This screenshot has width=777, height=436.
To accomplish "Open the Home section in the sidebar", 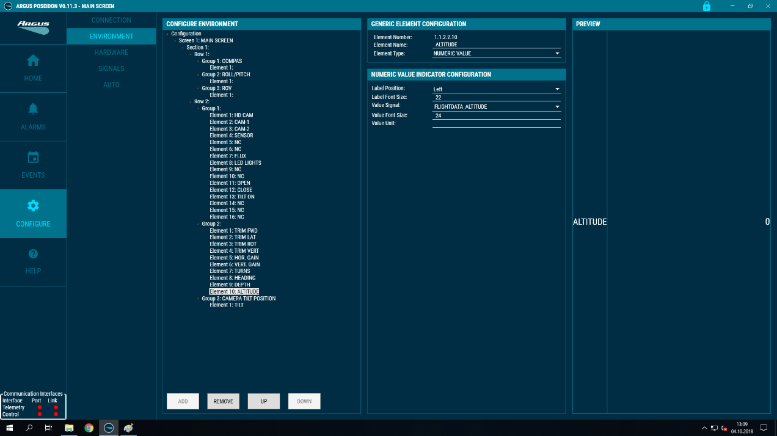I will tap(33, 66).
